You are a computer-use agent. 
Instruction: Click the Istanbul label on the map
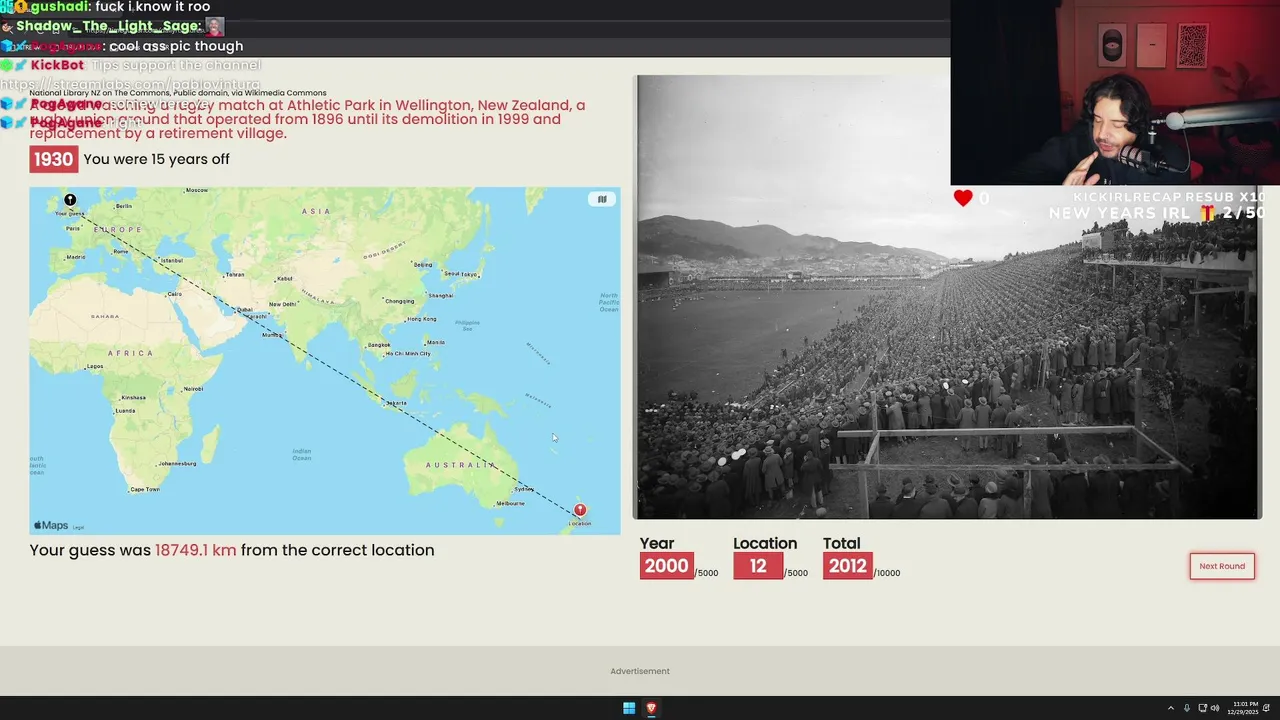(x=171, y=260)
